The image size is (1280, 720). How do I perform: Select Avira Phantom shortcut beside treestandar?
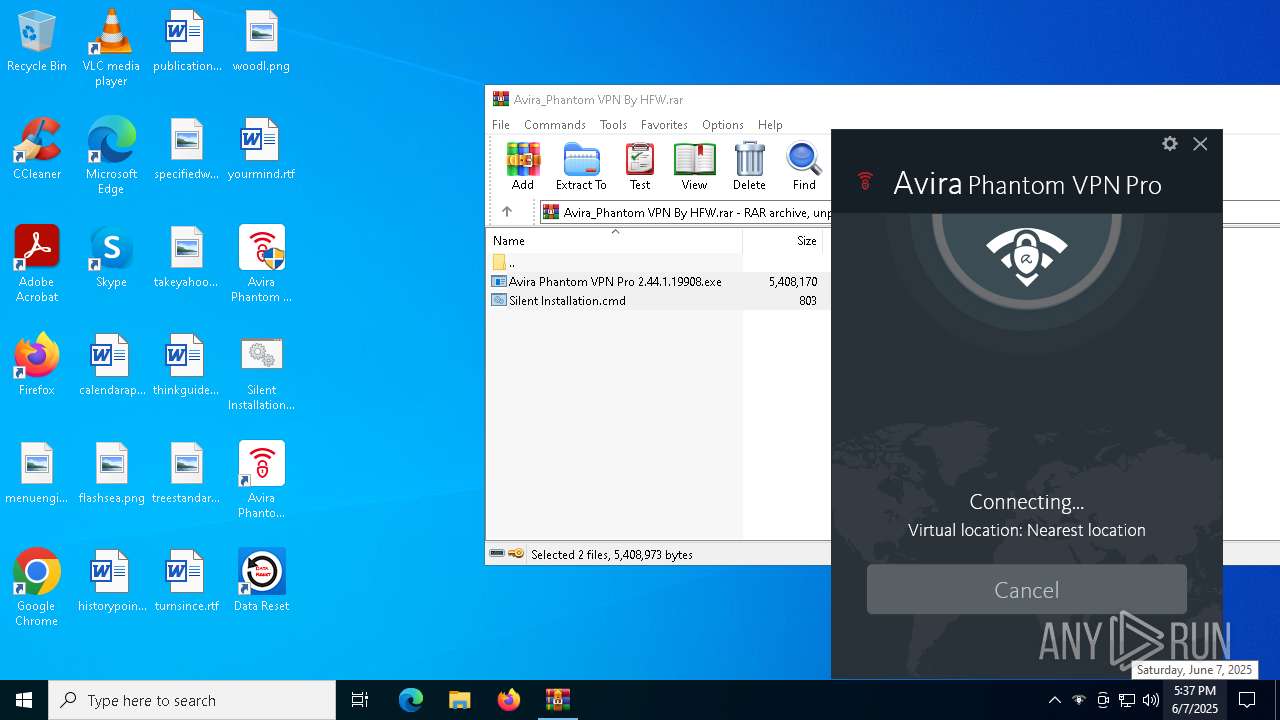pyautogui.click(x=261, y=480)
